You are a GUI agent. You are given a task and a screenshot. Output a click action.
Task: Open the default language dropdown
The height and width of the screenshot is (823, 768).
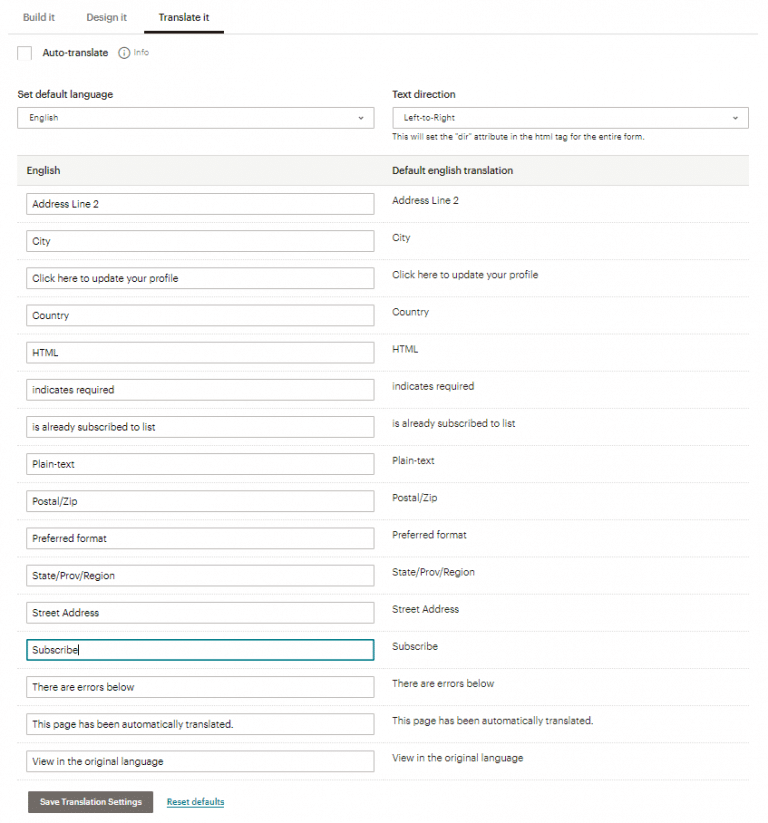[195, 117]
